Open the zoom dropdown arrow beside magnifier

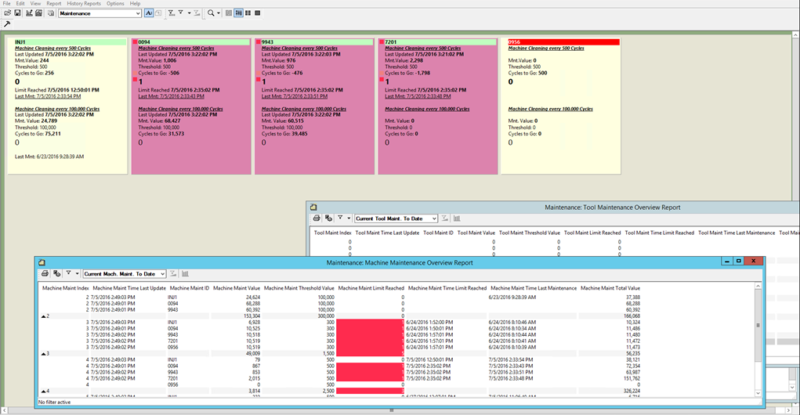tap(219, 13)
